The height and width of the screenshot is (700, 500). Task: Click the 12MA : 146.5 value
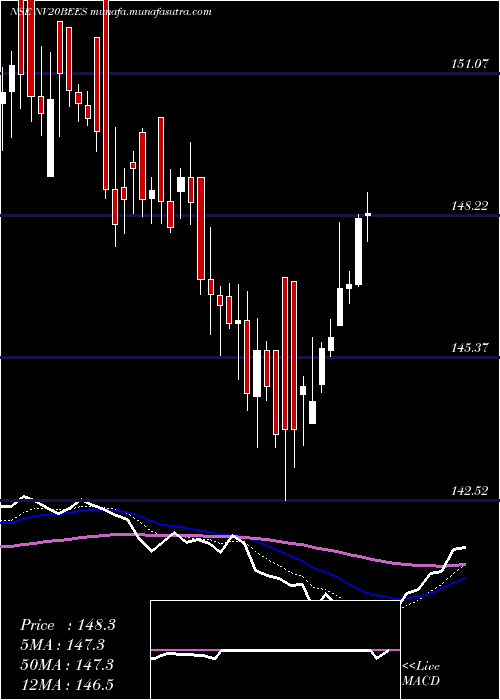[67, 684]
